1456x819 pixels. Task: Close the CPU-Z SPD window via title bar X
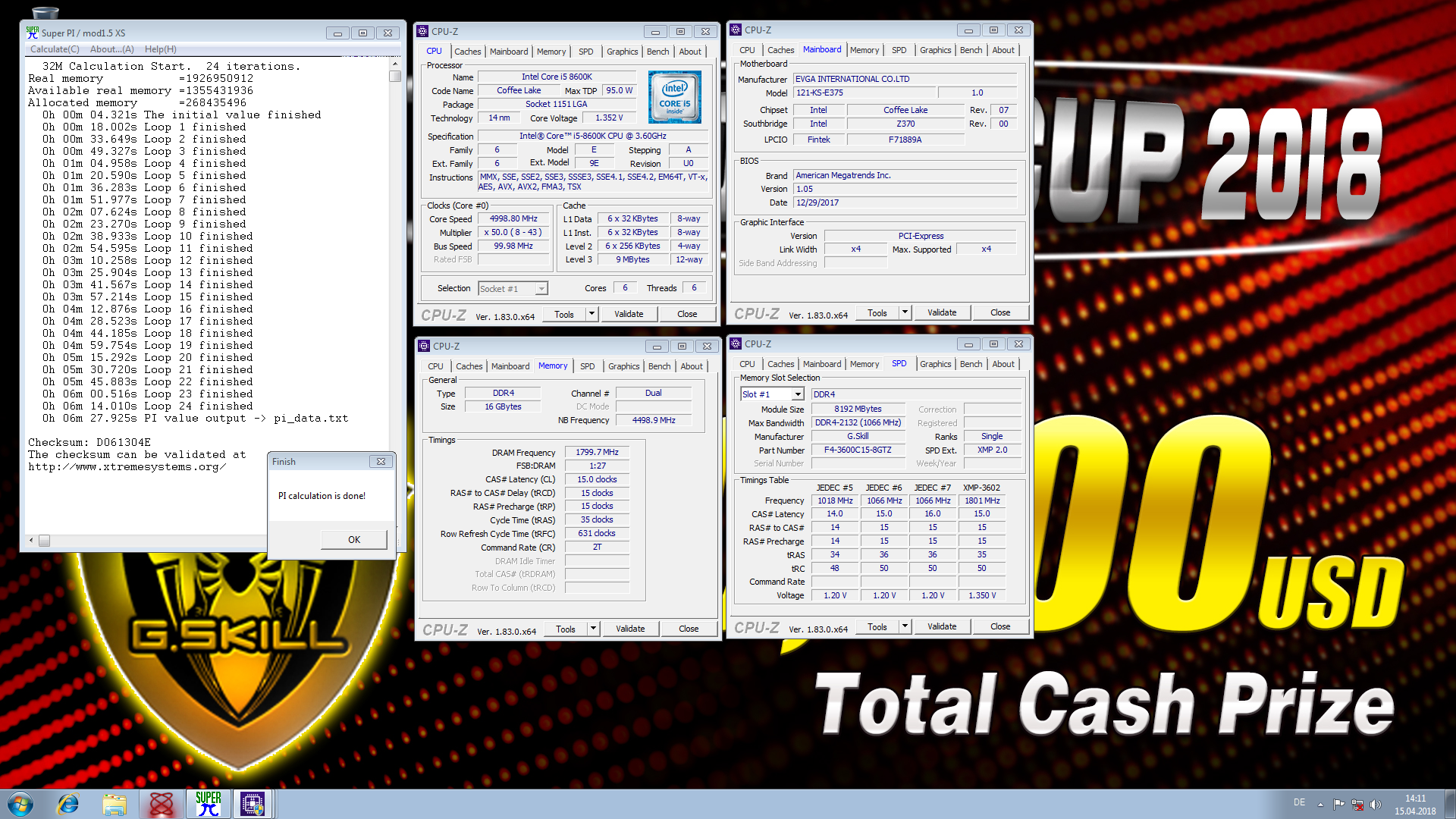[1018, 344]
